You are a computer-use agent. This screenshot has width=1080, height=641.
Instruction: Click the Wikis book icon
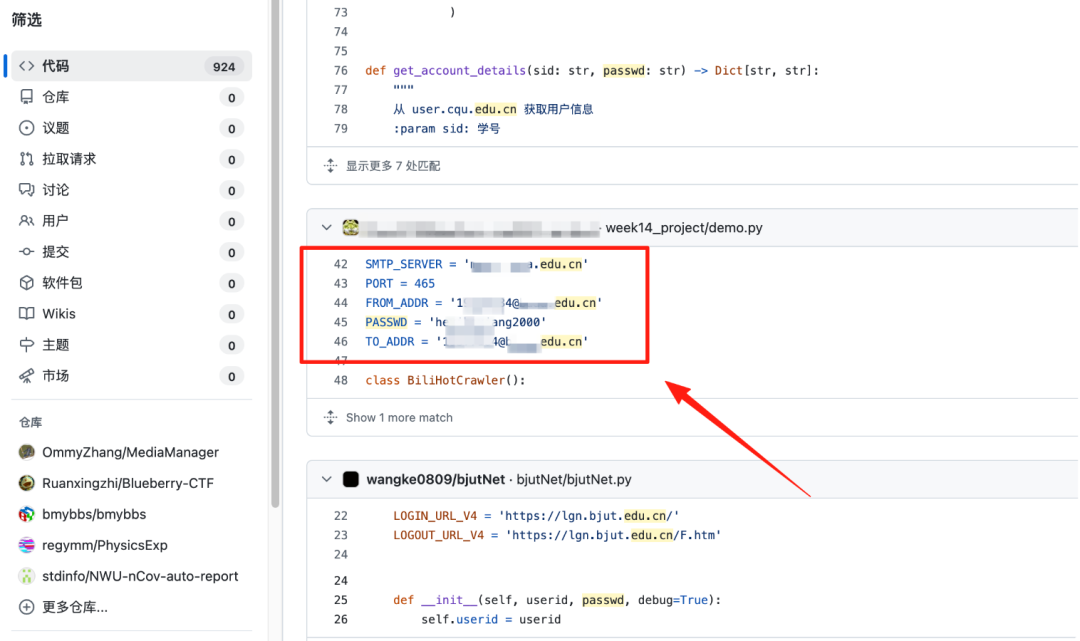coord(26,314)
